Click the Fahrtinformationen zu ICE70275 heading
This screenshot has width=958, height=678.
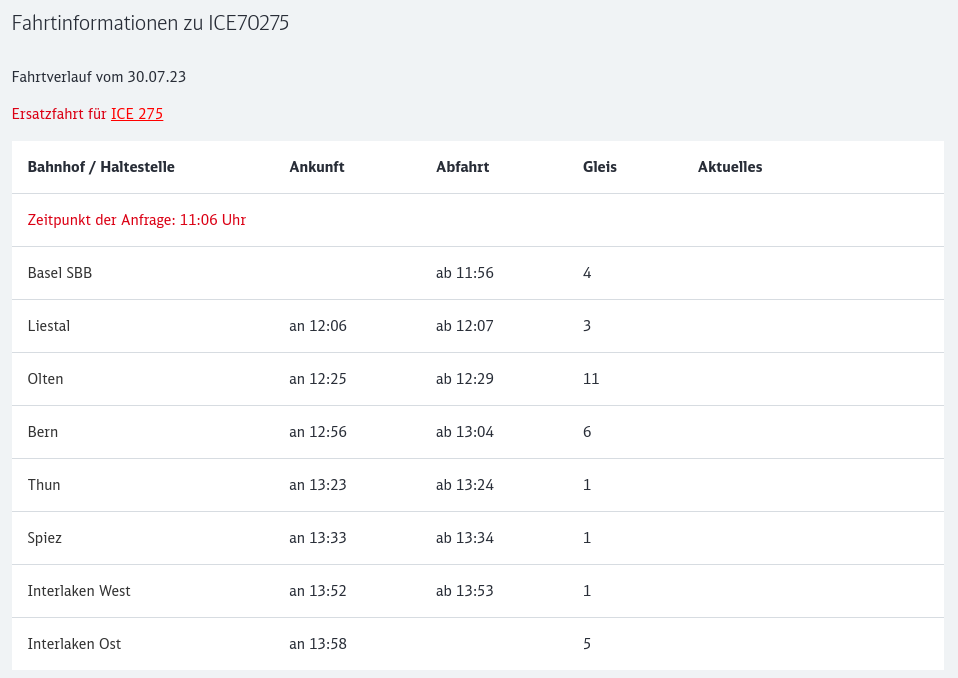150,24
